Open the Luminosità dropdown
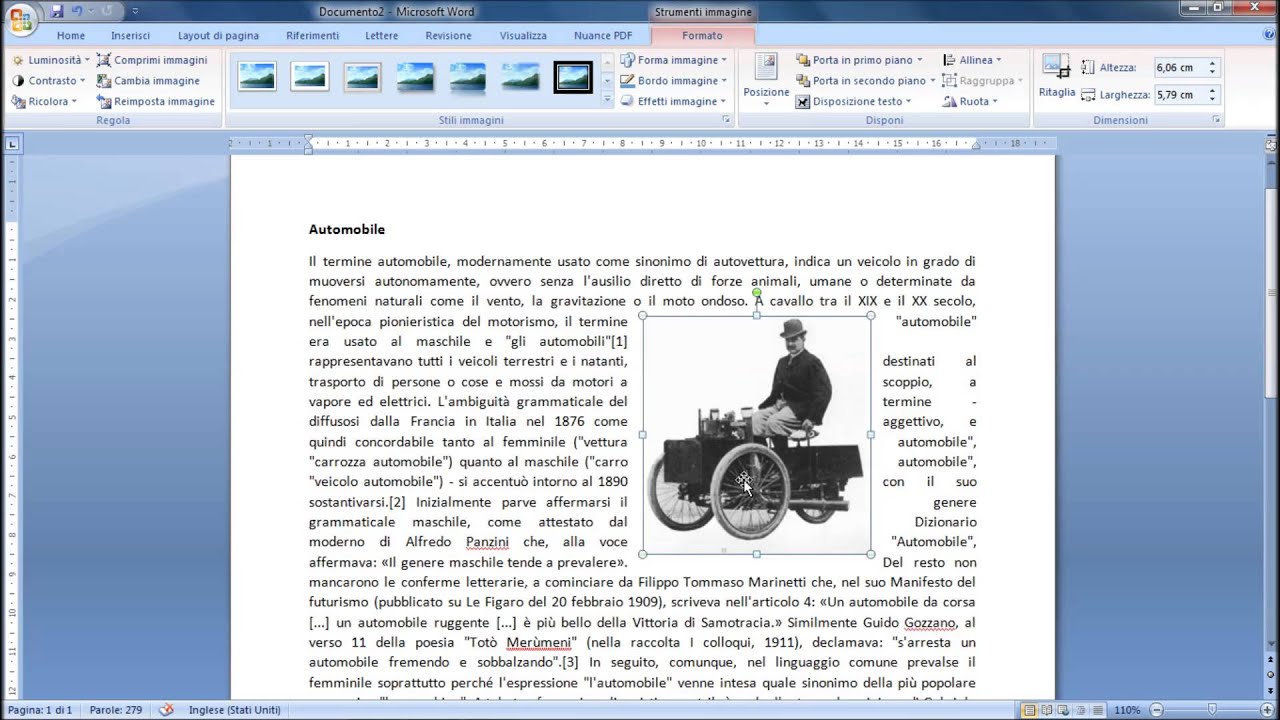 pos(50,60)
